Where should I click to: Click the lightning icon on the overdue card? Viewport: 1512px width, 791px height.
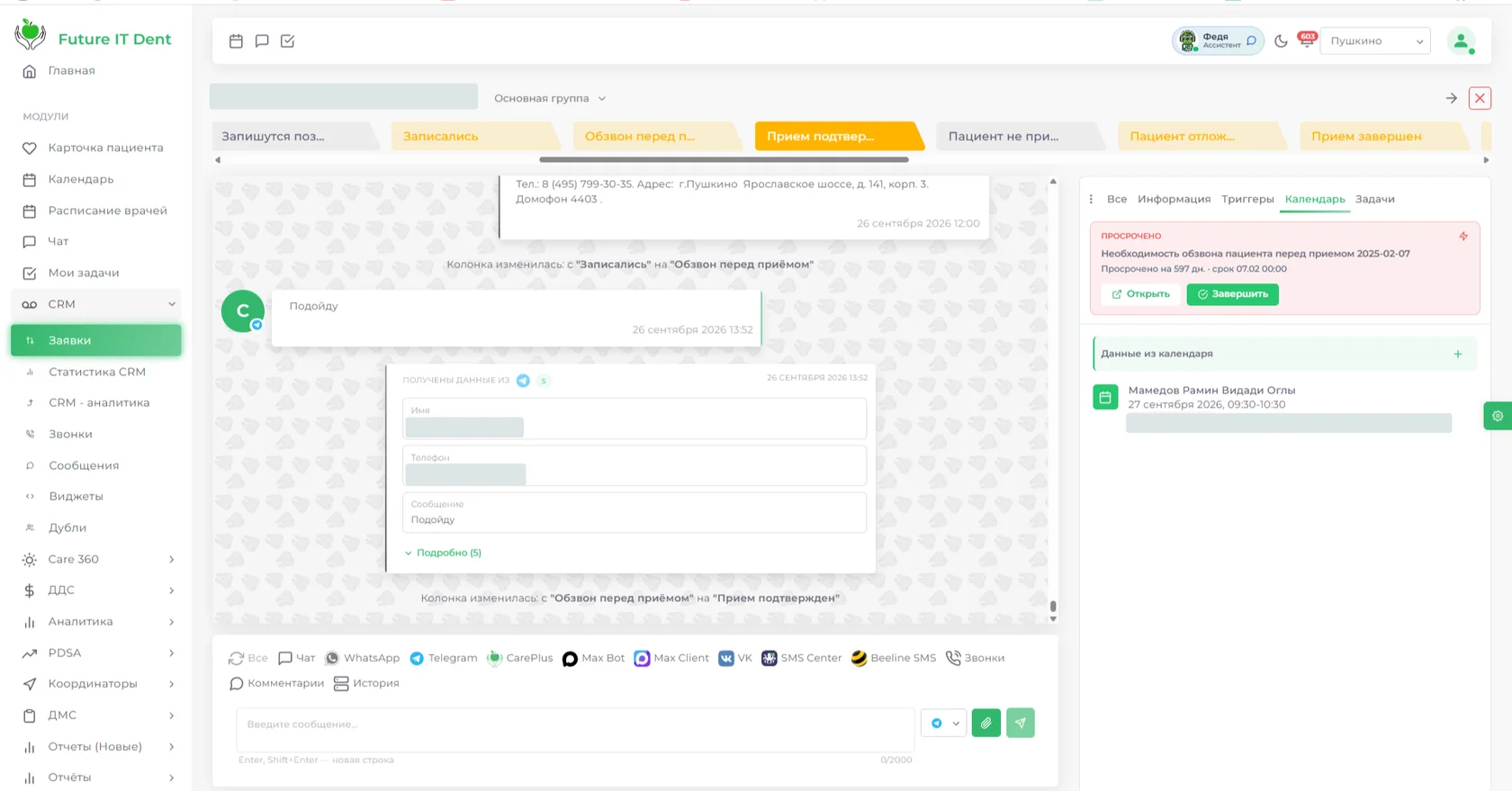(x=1463, y=237)
